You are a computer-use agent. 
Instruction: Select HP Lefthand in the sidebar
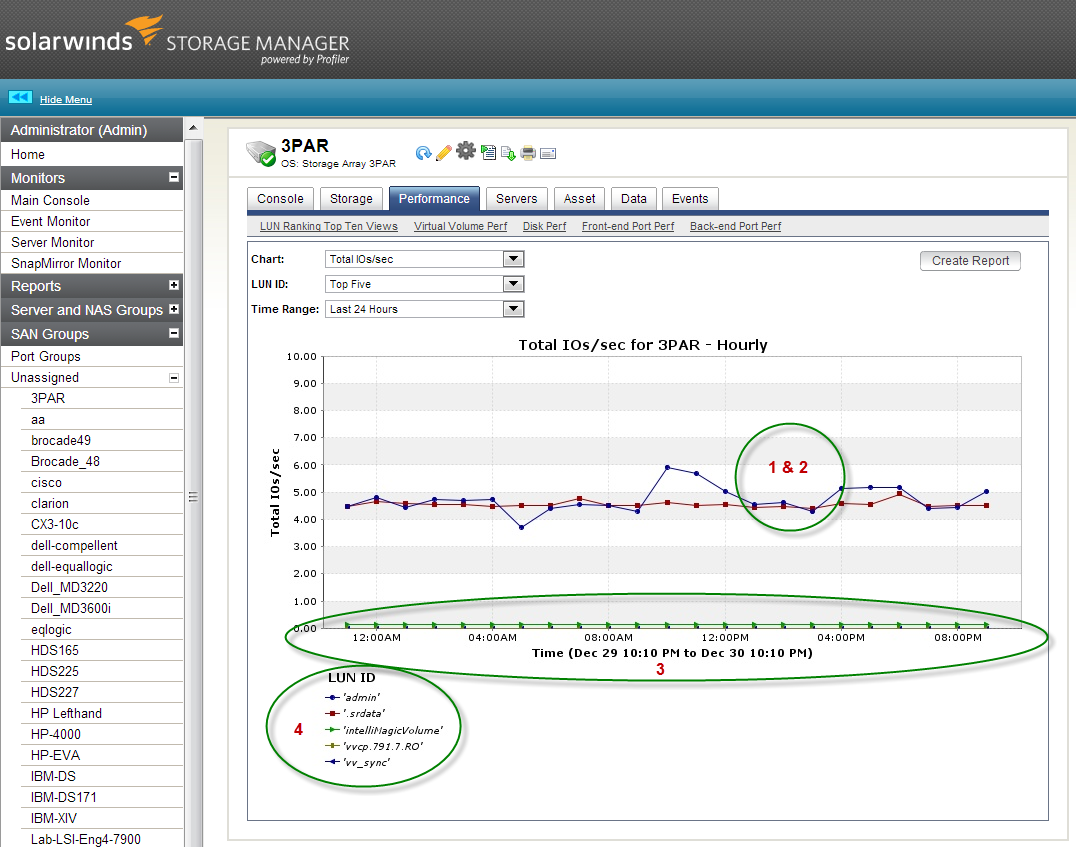pos(102,713)
